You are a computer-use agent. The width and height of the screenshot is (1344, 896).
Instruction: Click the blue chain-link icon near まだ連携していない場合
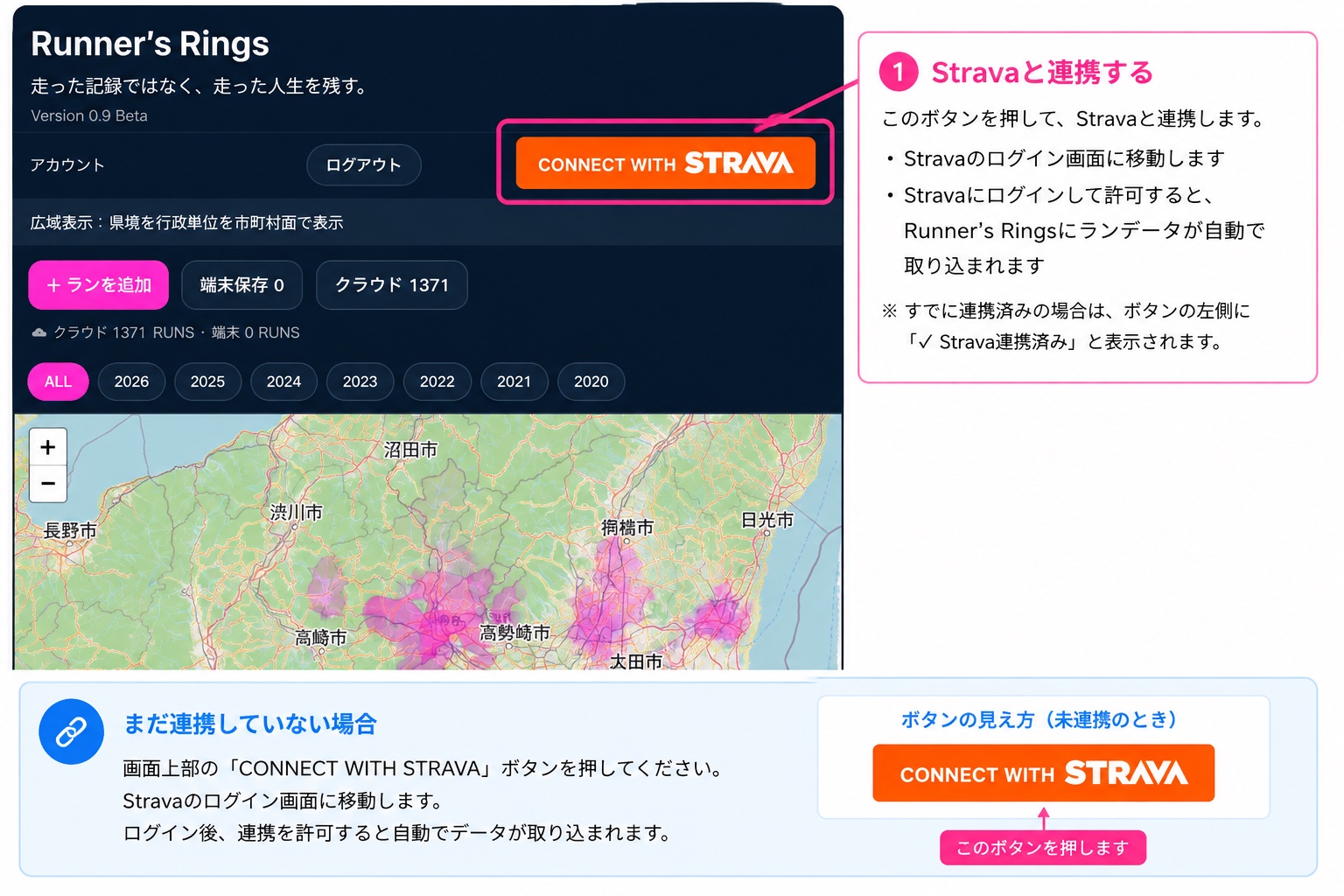click(x=72, y=731)
